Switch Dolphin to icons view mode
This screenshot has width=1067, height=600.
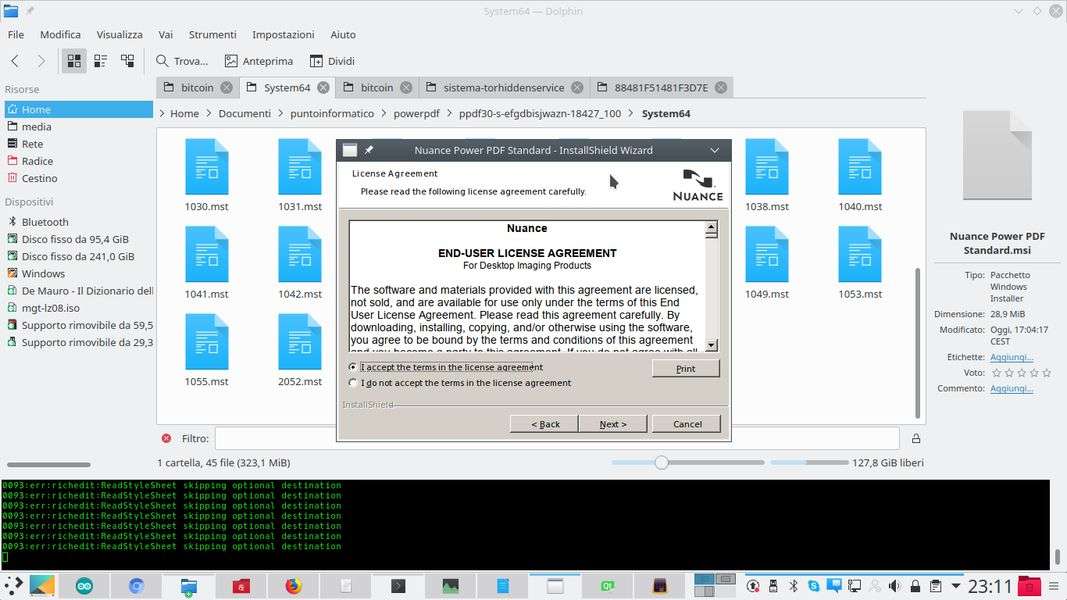tap(73, 61)
